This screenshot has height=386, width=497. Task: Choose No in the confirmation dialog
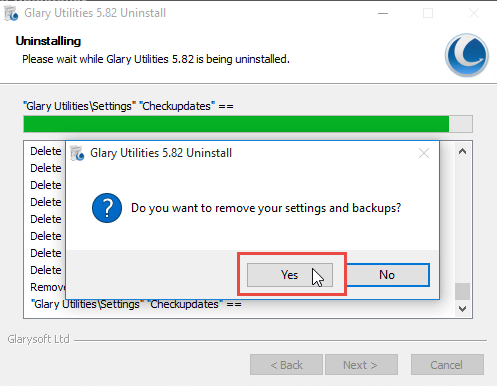tap(388, 275)
